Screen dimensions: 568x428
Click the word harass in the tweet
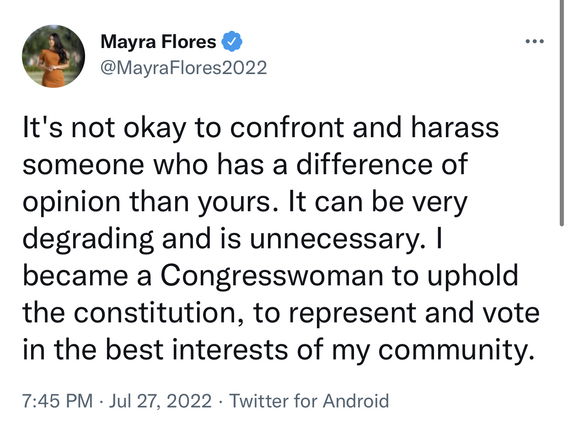(x=455, y=127)
